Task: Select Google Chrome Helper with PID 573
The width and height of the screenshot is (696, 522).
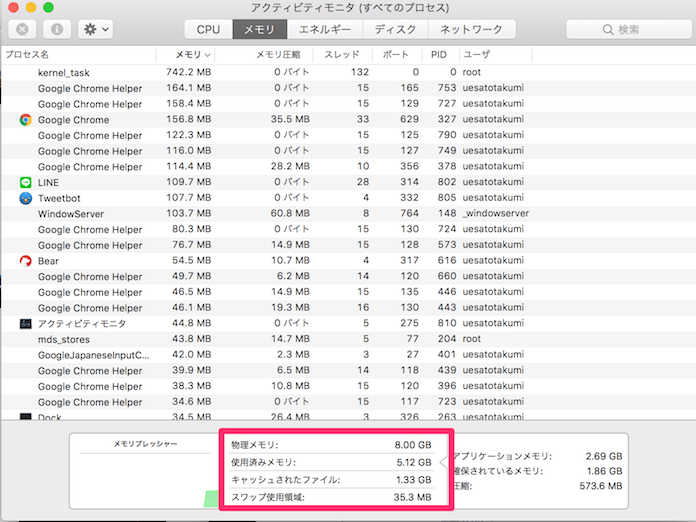Action: click(x=348, y=245)
